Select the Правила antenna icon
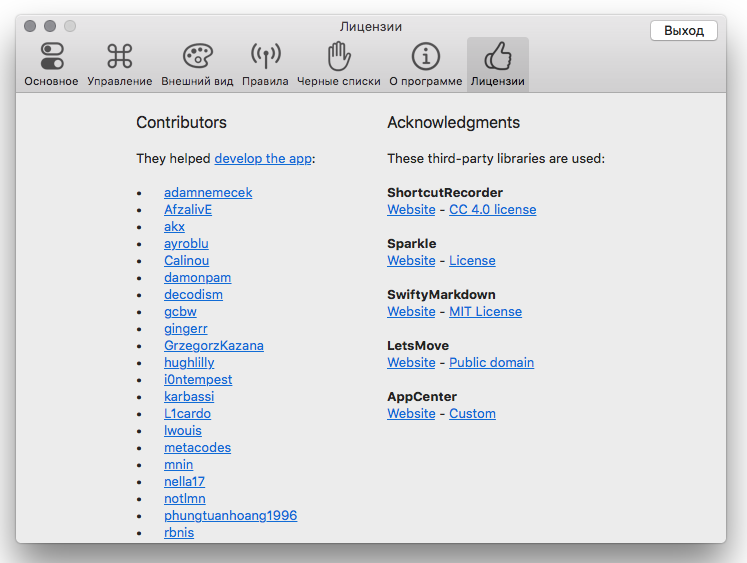Image resolution: width=747 pixels, height=563 pixels. point(265,56)
